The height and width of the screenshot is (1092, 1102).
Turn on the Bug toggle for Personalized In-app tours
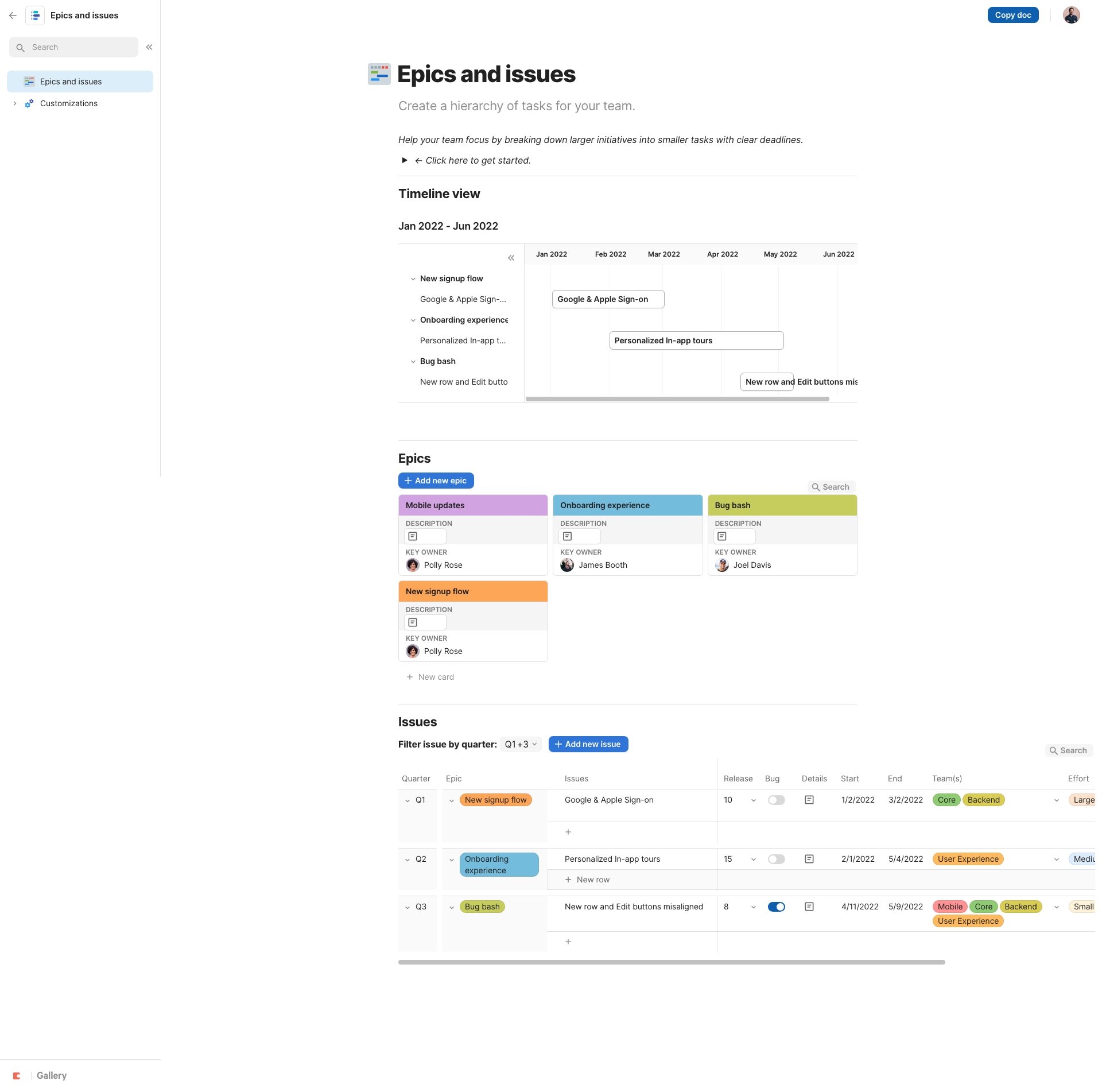pyautogui.click(x=777, y=859)
